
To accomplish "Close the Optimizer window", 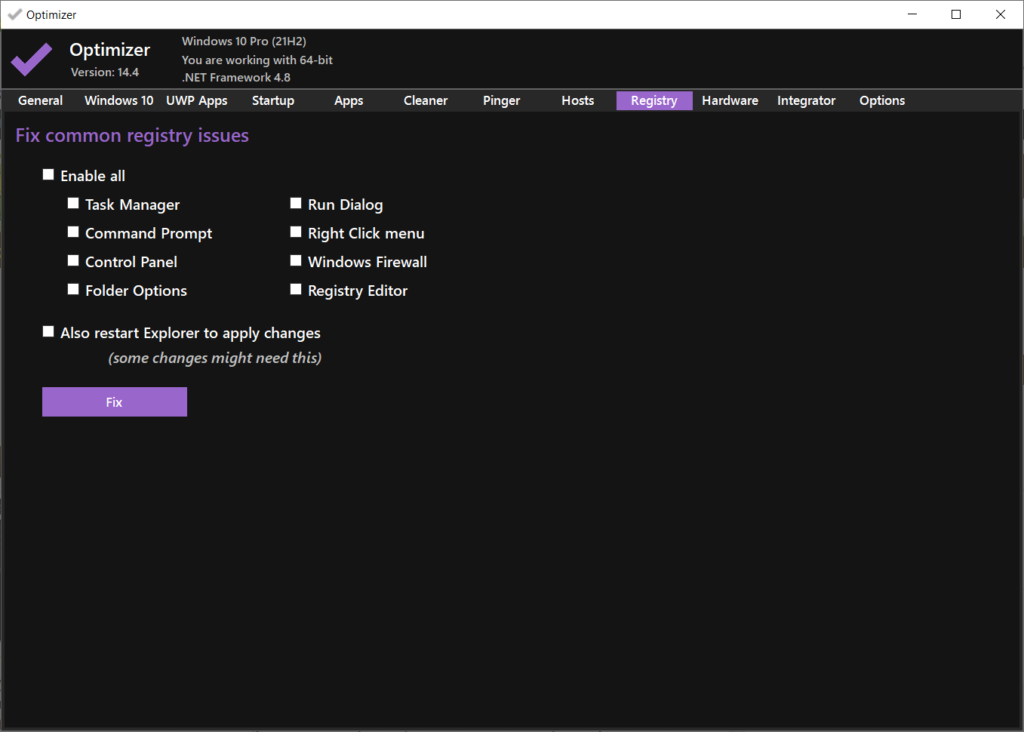I will point(1000,14).
